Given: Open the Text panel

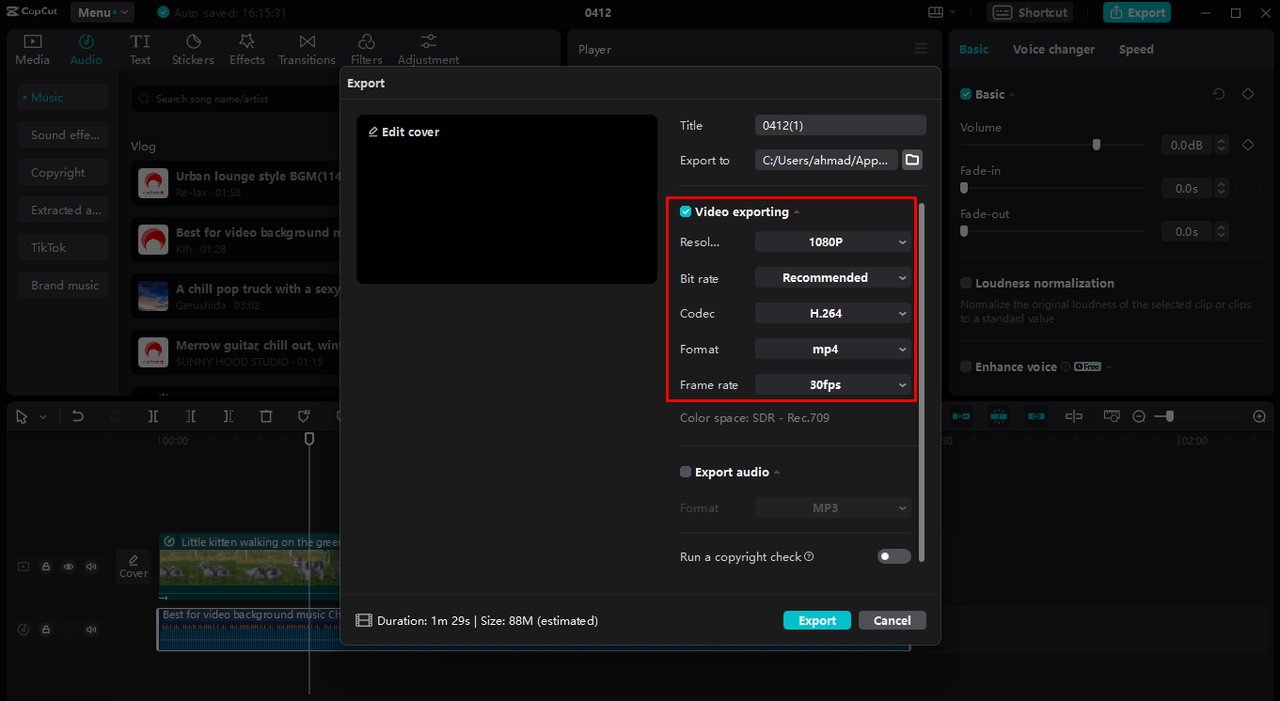Looking at the screenshot, I should 140,50.
